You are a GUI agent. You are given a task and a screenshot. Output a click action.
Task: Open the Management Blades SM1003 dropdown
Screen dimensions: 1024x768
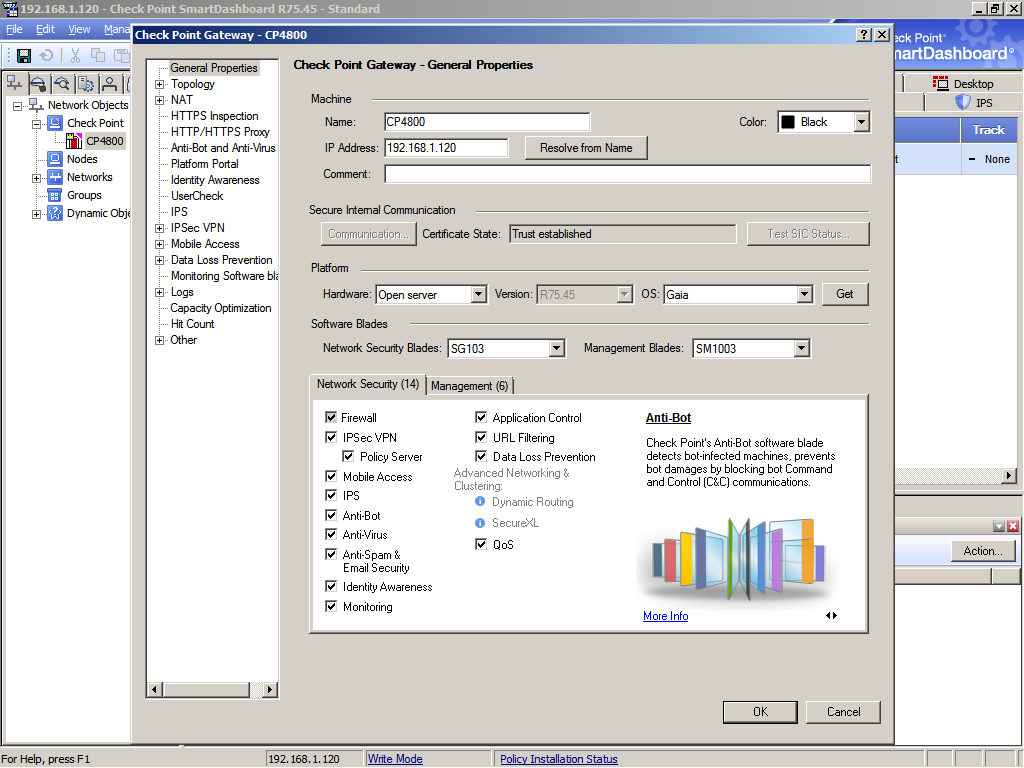tap(802, 348)
